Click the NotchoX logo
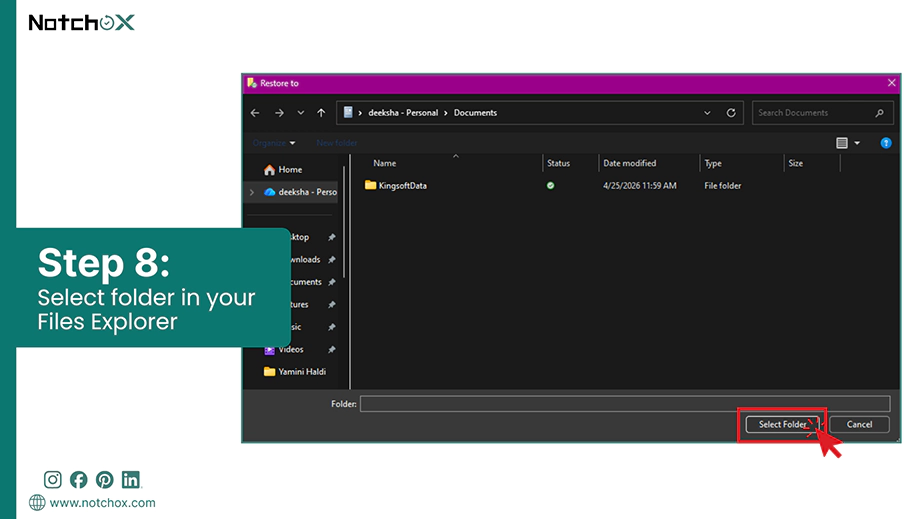The width and height of the screenshot is (922, 519). (x=81, y=23)
